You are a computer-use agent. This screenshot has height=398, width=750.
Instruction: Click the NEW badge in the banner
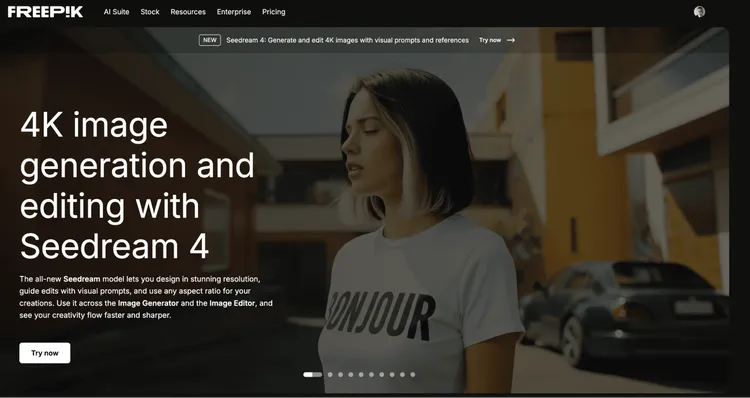210,40
